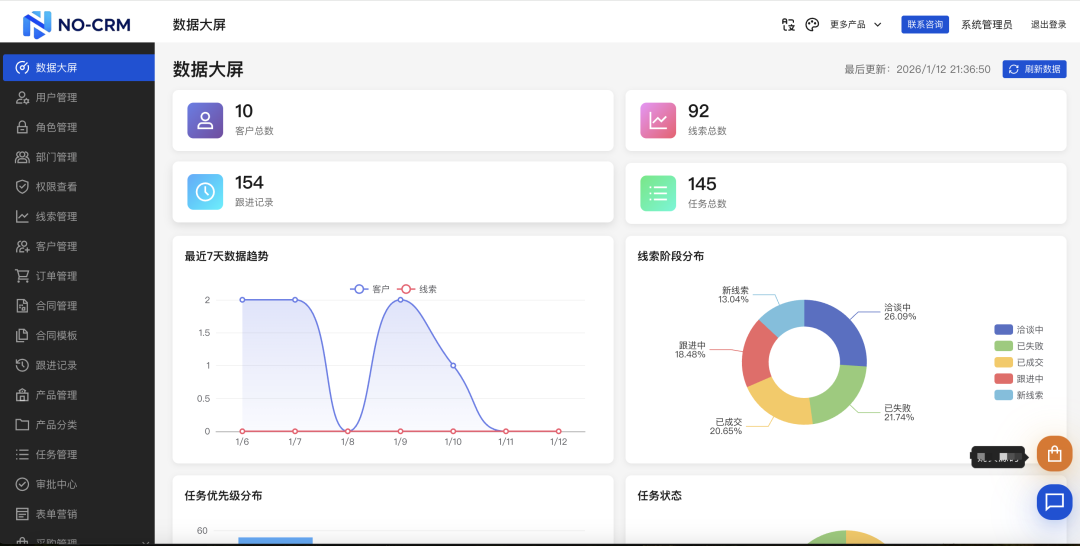The height and width of the screenshot is (546, 1080).
Task: Click the 跟进记录 blue clock icon
Action: click(x=205, y=192)
